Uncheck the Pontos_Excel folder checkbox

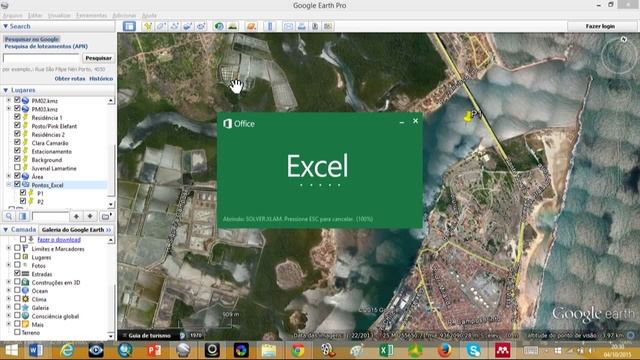(x=17, y=184)
